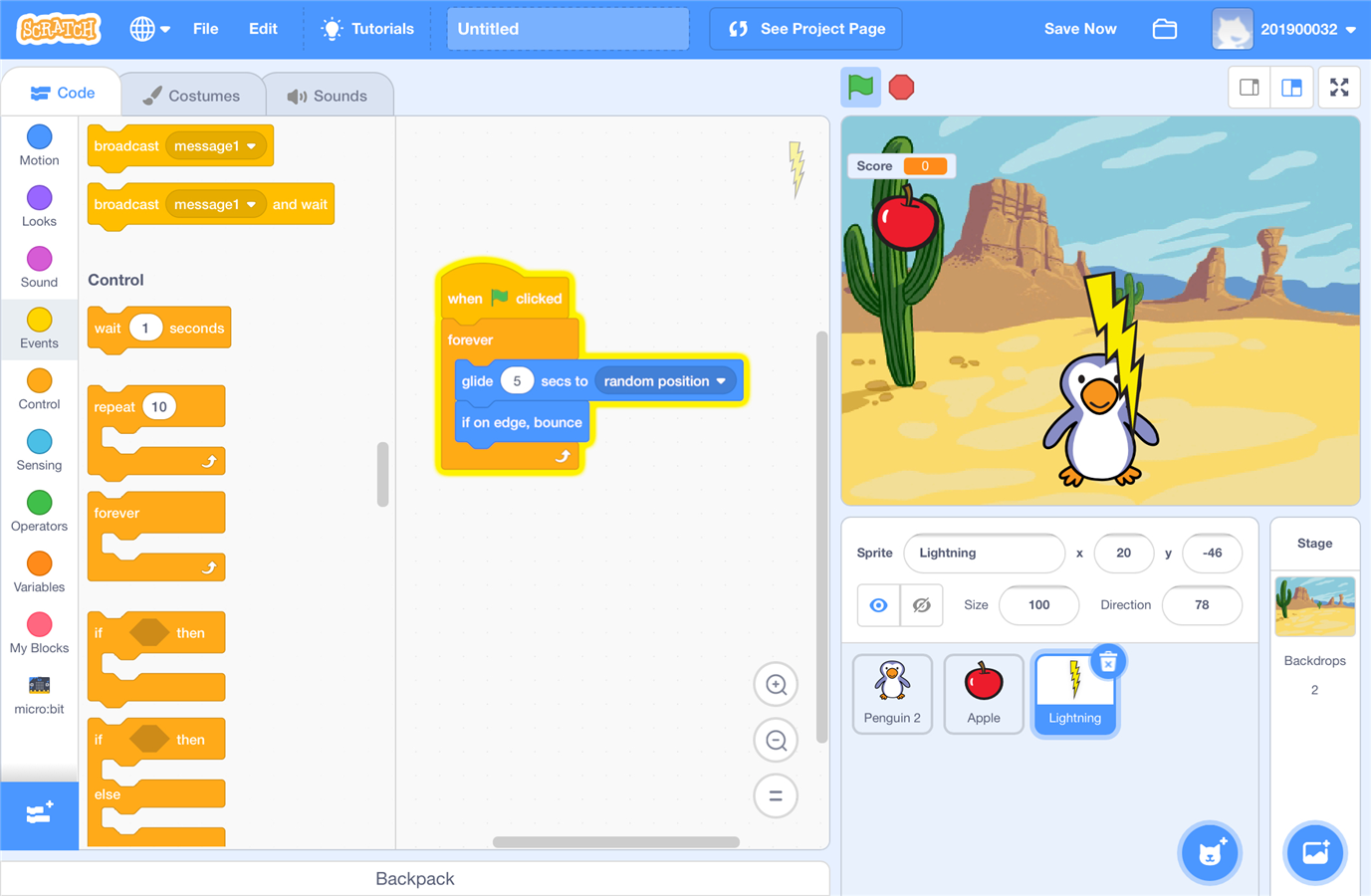Click the Choose a Sprite cat button
Viewport: 1371px width, 896px height.
tap(1210, 852)
